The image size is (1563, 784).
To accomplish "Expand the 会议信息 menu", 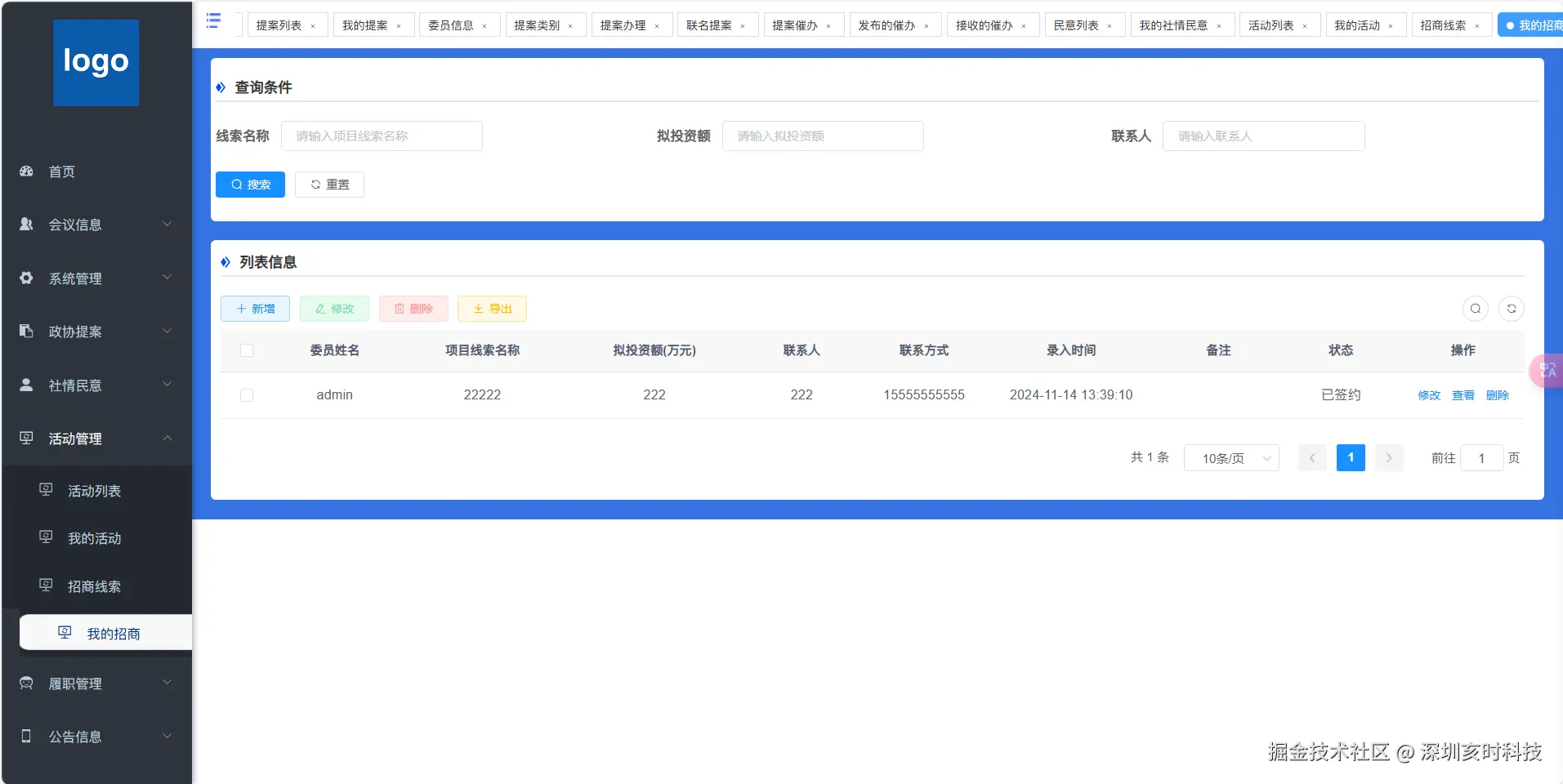I will (x=97, y=225).
